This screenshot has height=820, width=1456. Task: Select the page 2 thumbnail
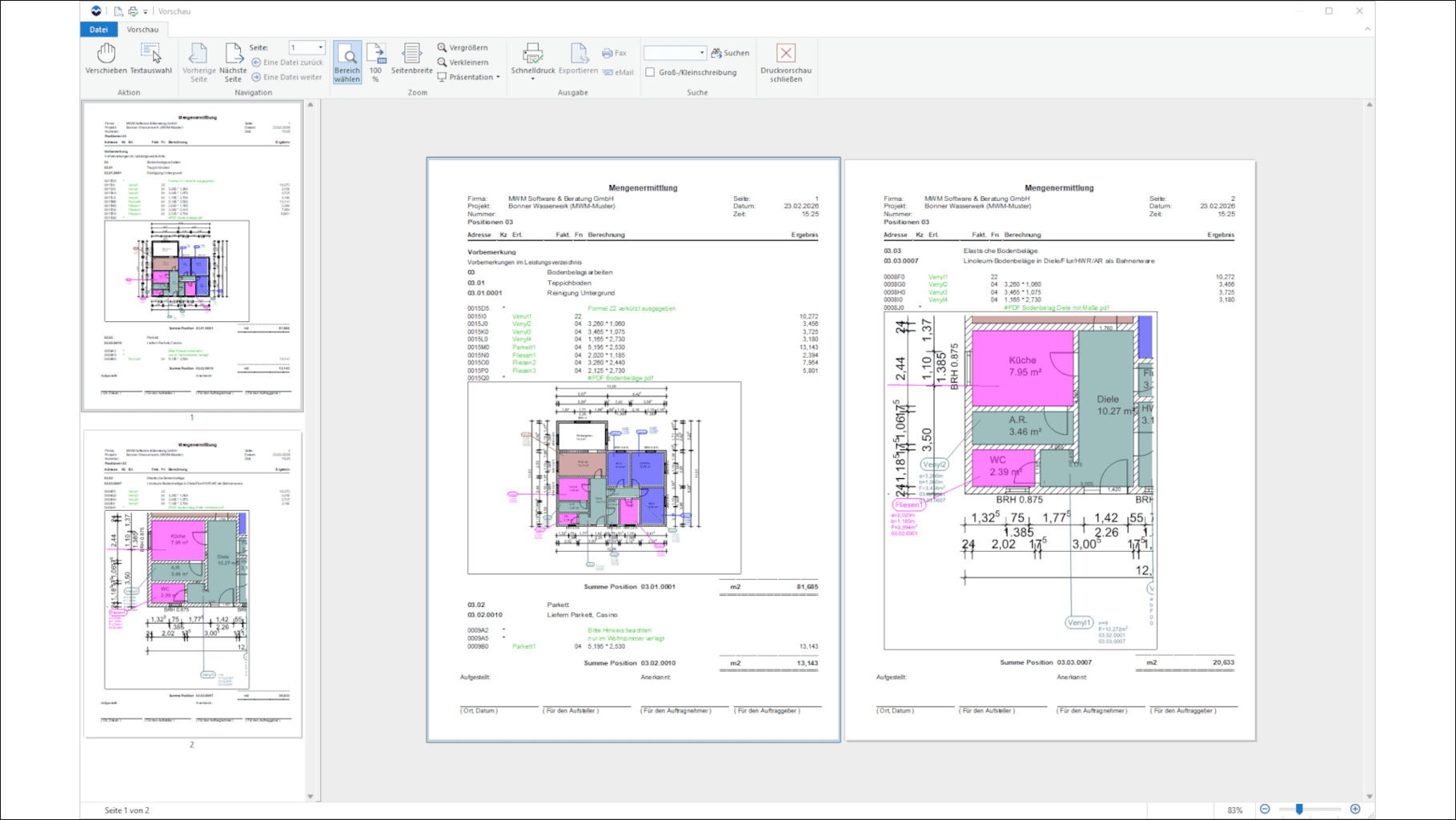pyautogui.click(x=192, y=583)
